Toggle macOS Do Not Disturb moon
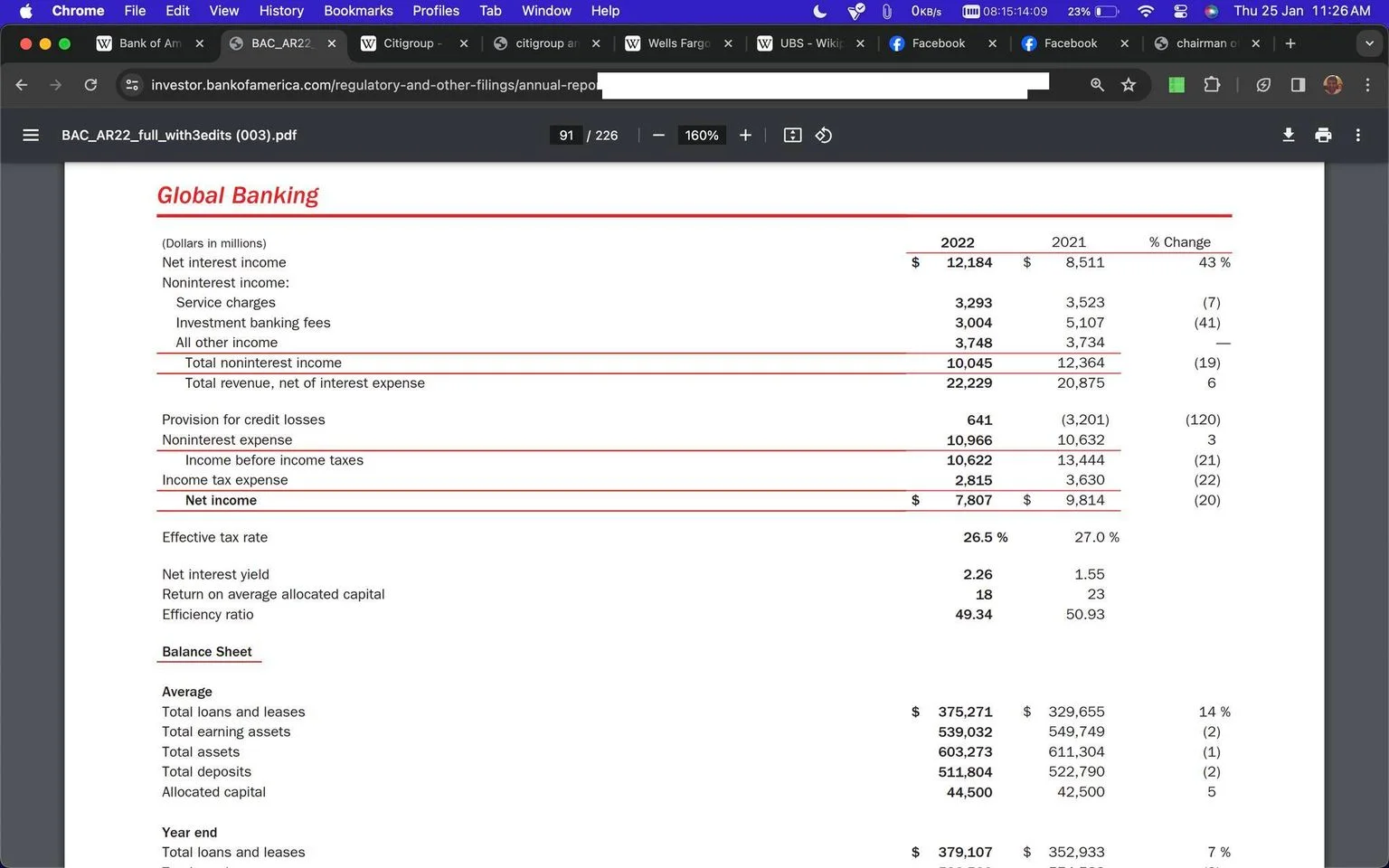This screenshot has height=868, width=1389. (x=820, y=11)
